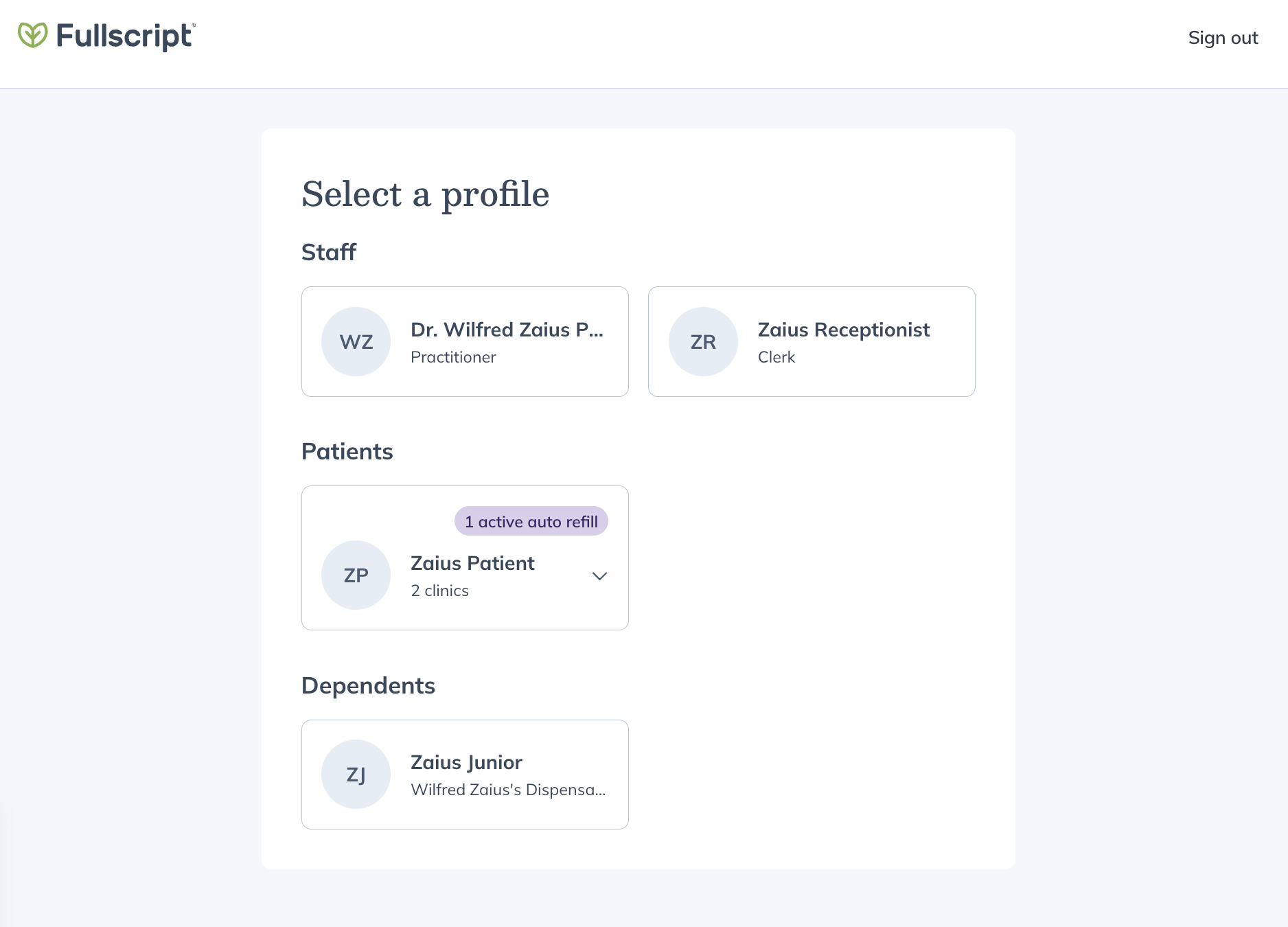The height and width of the screenshot is (927, 1288).
Task: Select Dr. Wilfred Zaius practitioner name
Action: click(x=507, y=330)
